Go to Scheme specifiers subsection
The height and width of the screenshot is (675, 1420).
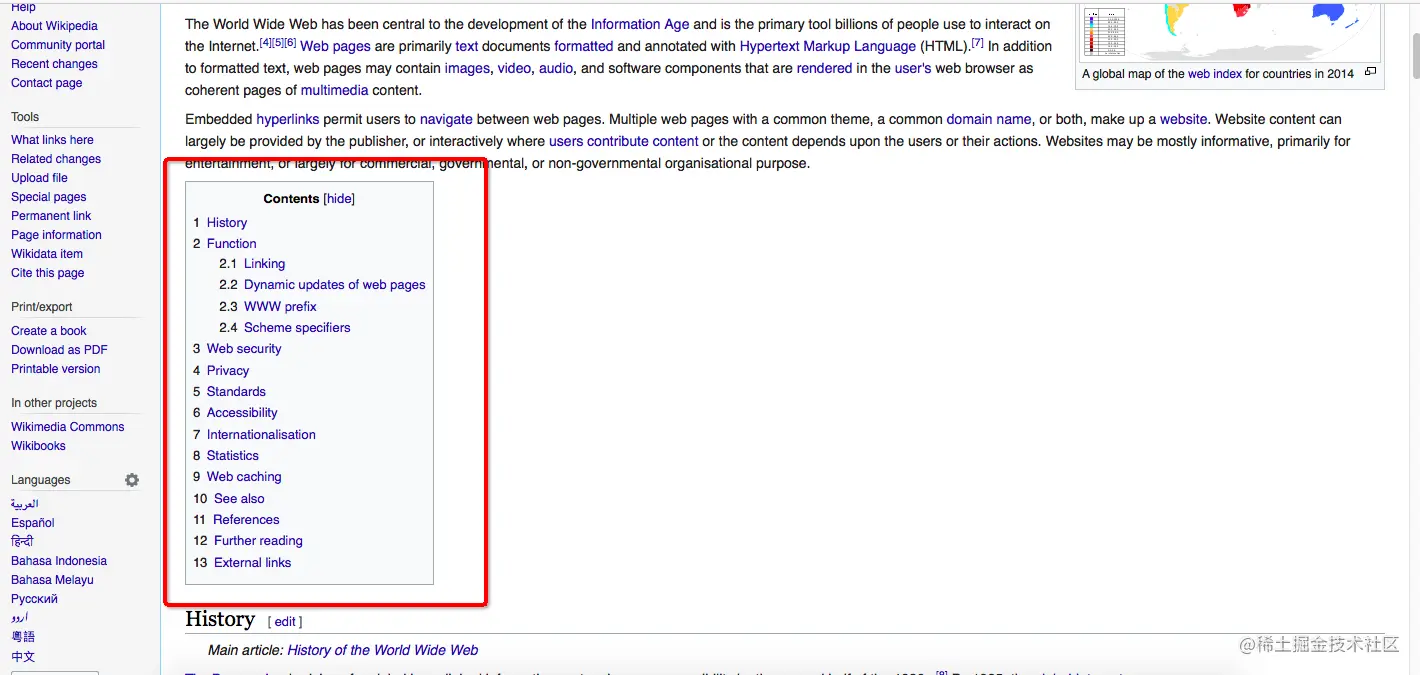coord(297,328)
